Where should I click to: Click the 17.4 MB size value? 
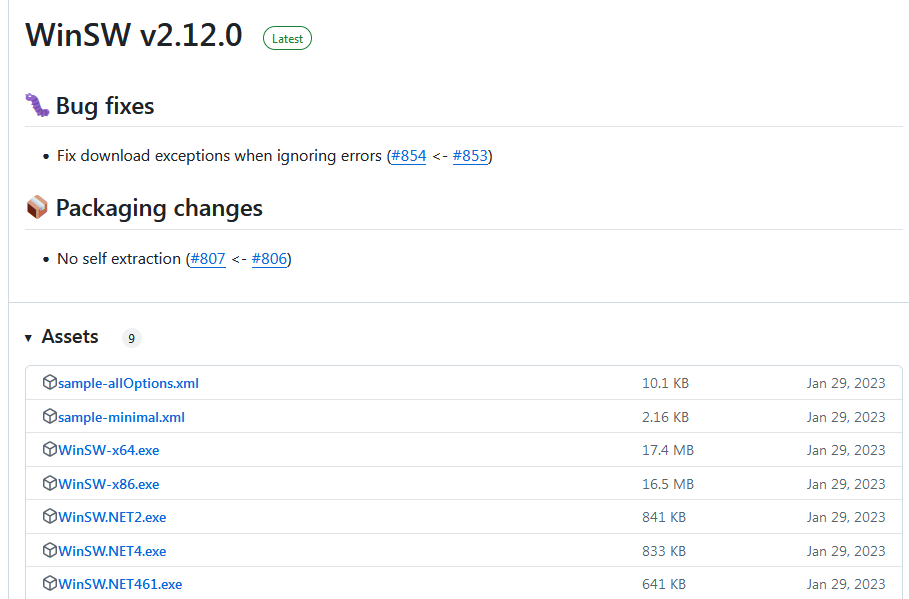[x=668, y=450]
